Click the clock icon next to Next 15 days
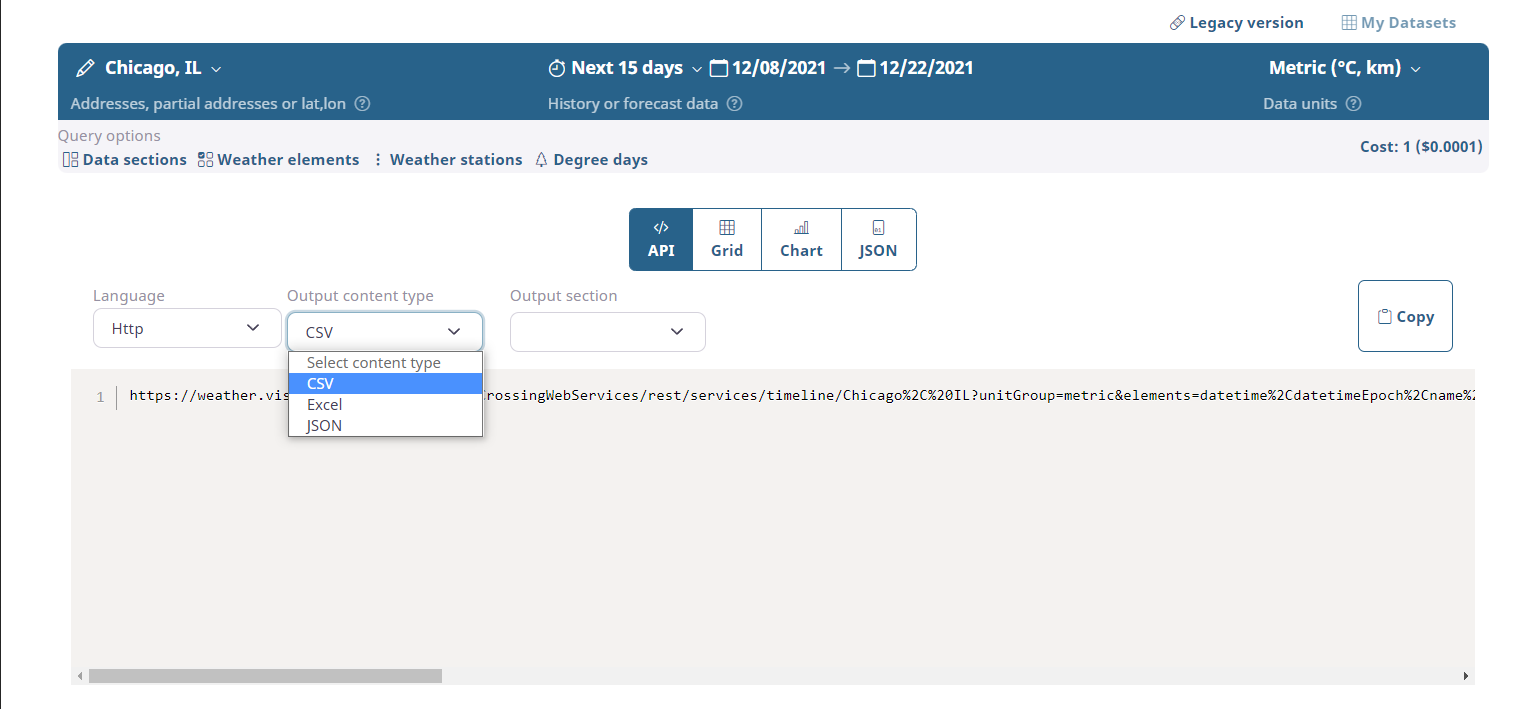The width and height of the screenshot is (1515, 709). [557, 67]
